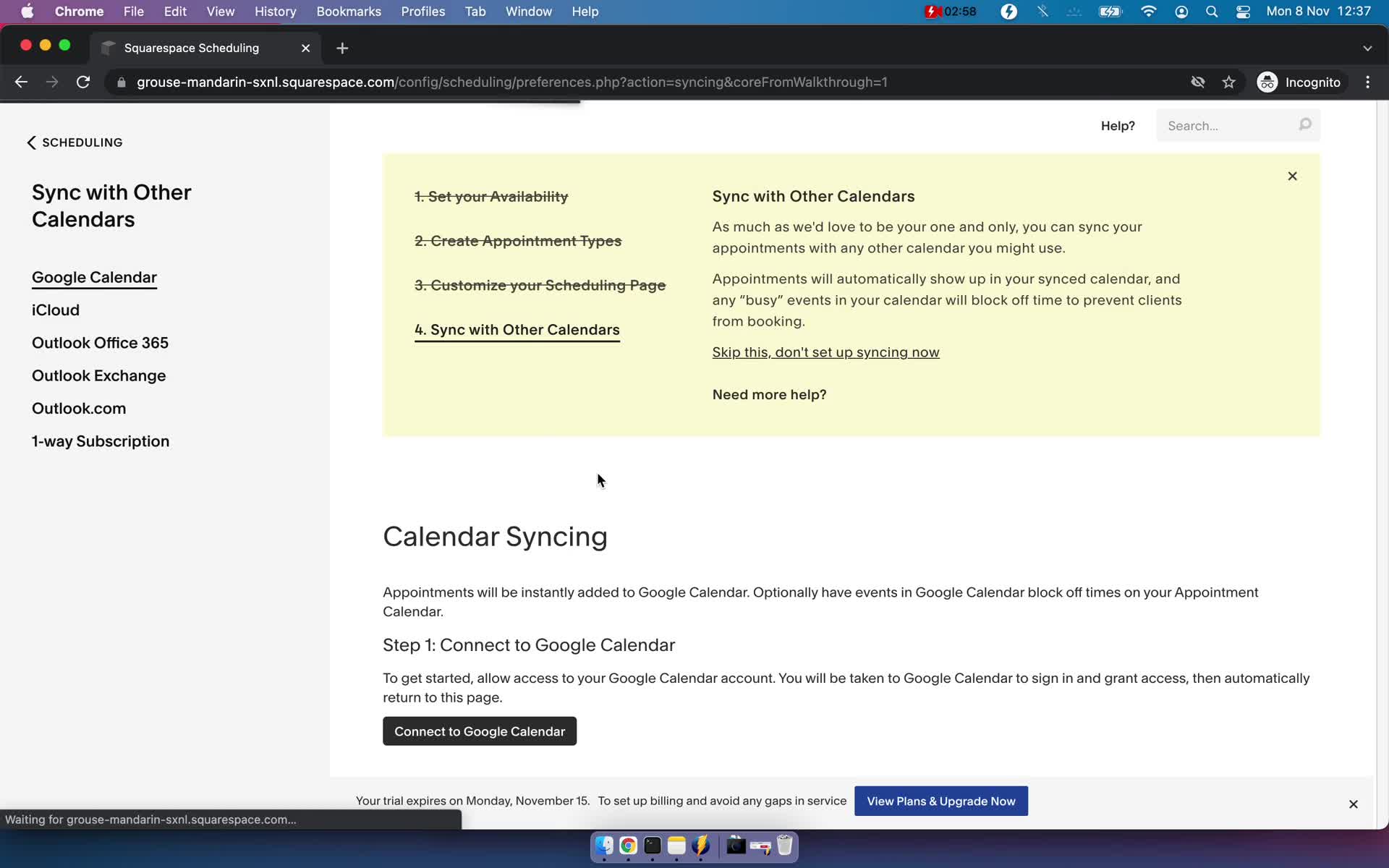Screen dimensions: 1389x868
Task: Open a new tab with plus icon
Action: coord(342,48)
